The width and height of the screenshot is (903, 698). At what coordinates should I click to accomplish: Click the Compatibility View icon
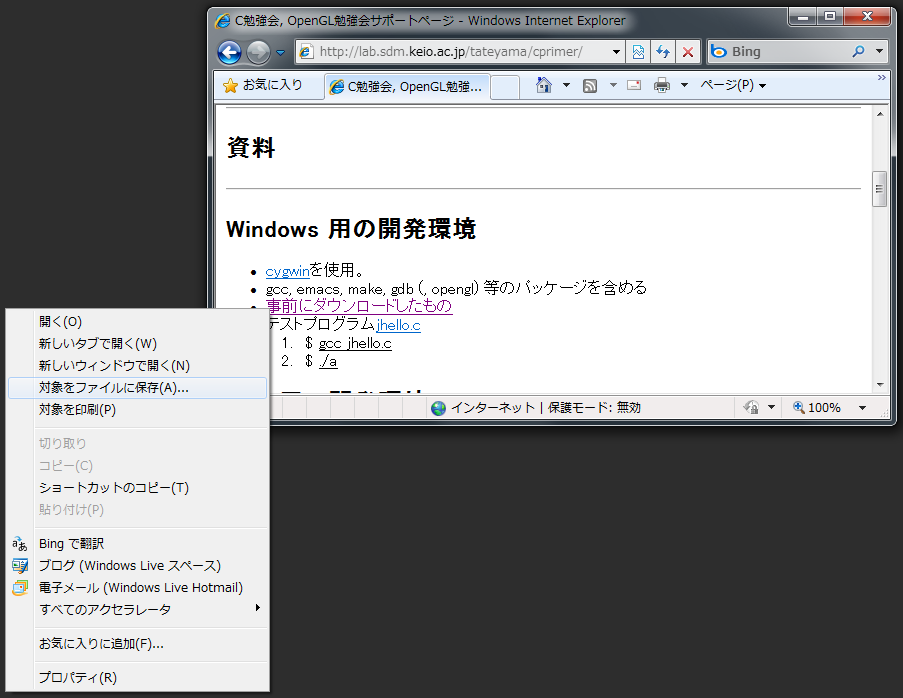point(638,52)
